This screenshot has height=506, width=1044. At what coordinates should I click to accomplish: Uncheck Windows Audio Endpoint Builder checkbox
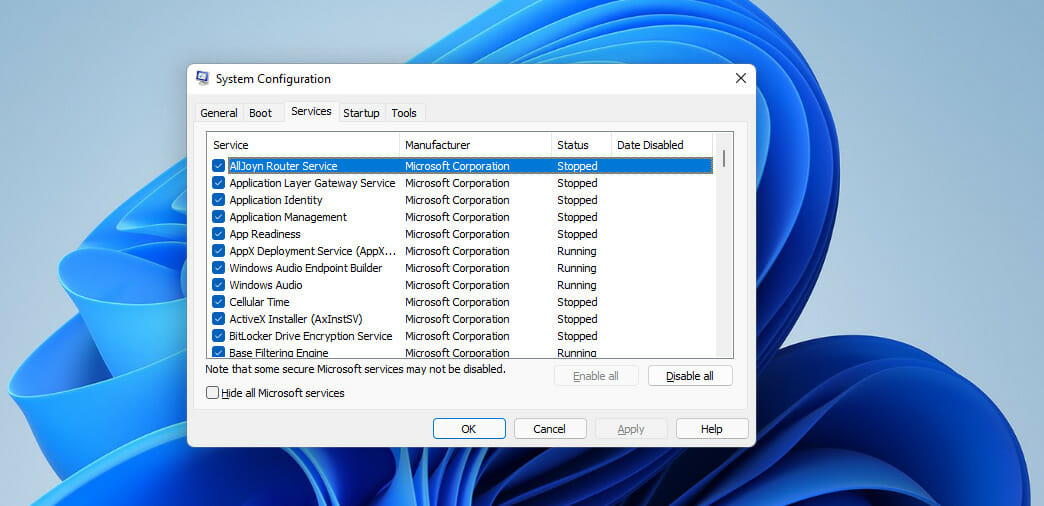pos(218,268)
